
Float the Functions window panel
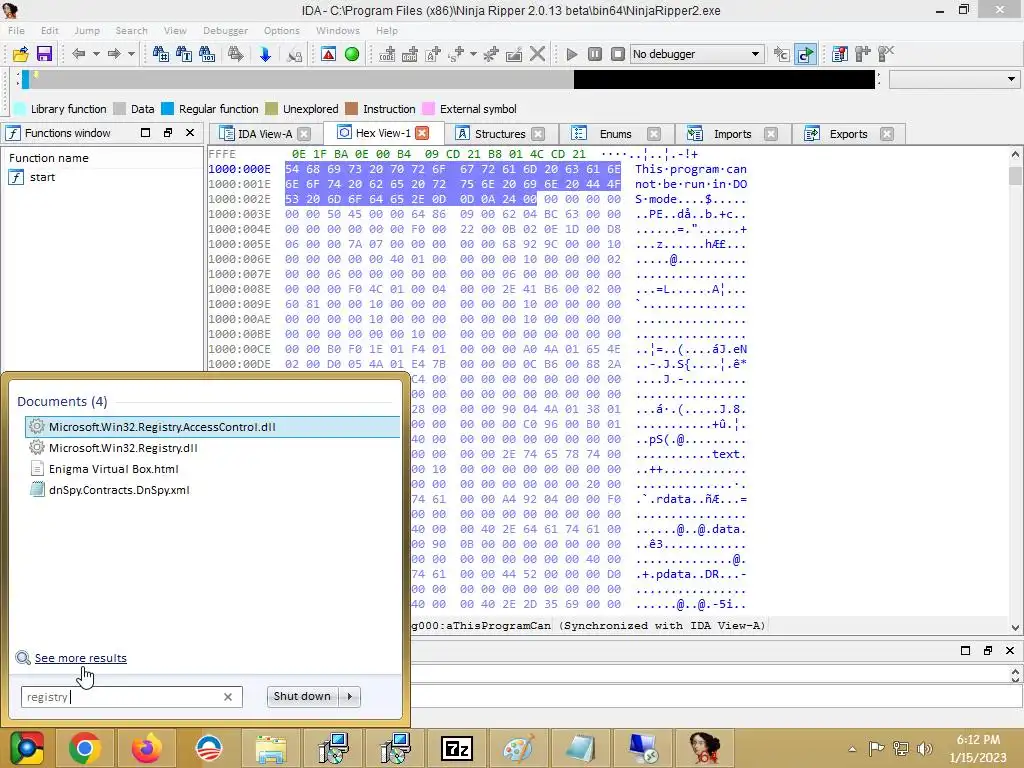coord(168,133)
